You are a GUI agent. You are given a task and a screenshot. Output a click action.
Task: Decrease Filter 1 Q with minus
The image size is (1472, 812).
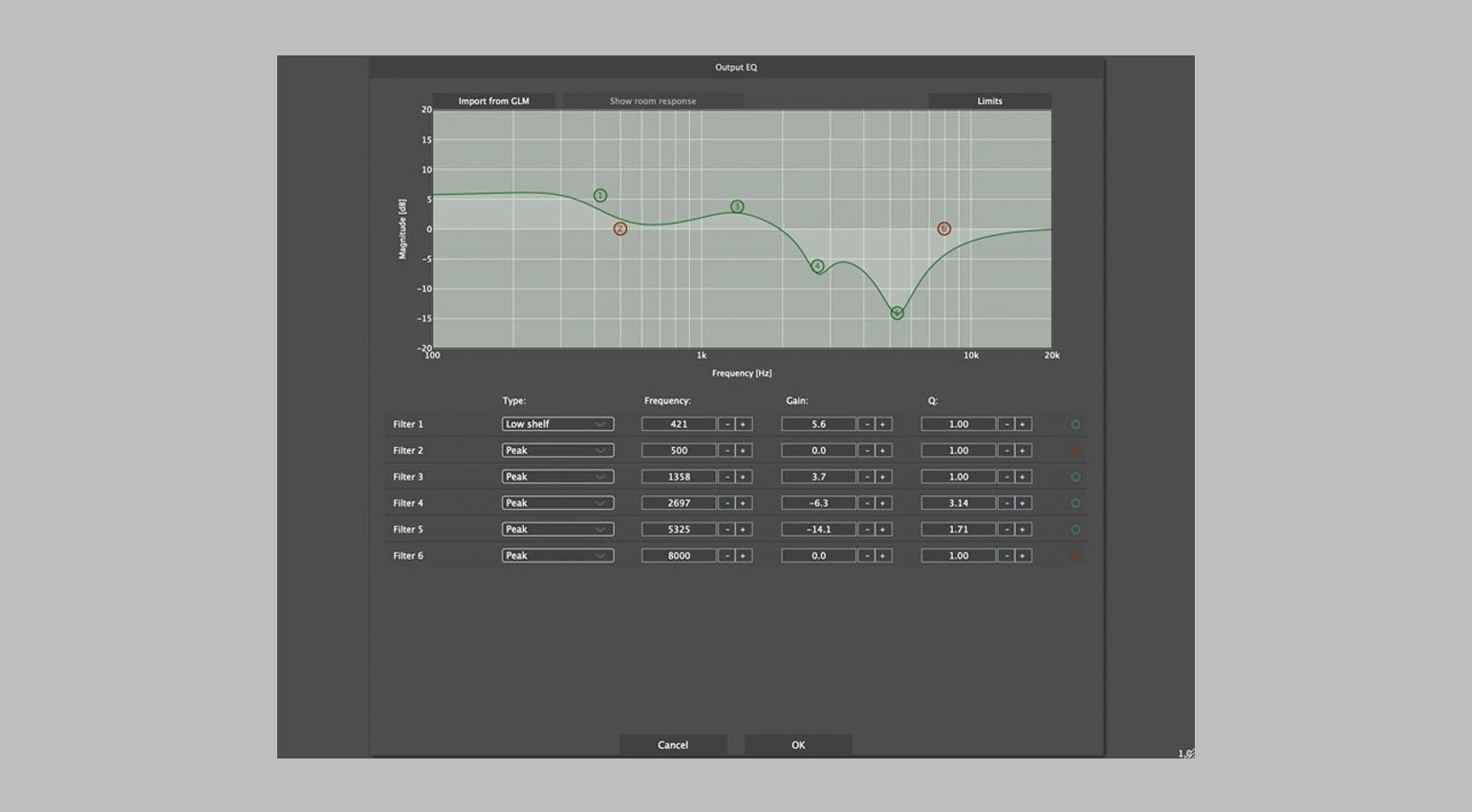1007,424
